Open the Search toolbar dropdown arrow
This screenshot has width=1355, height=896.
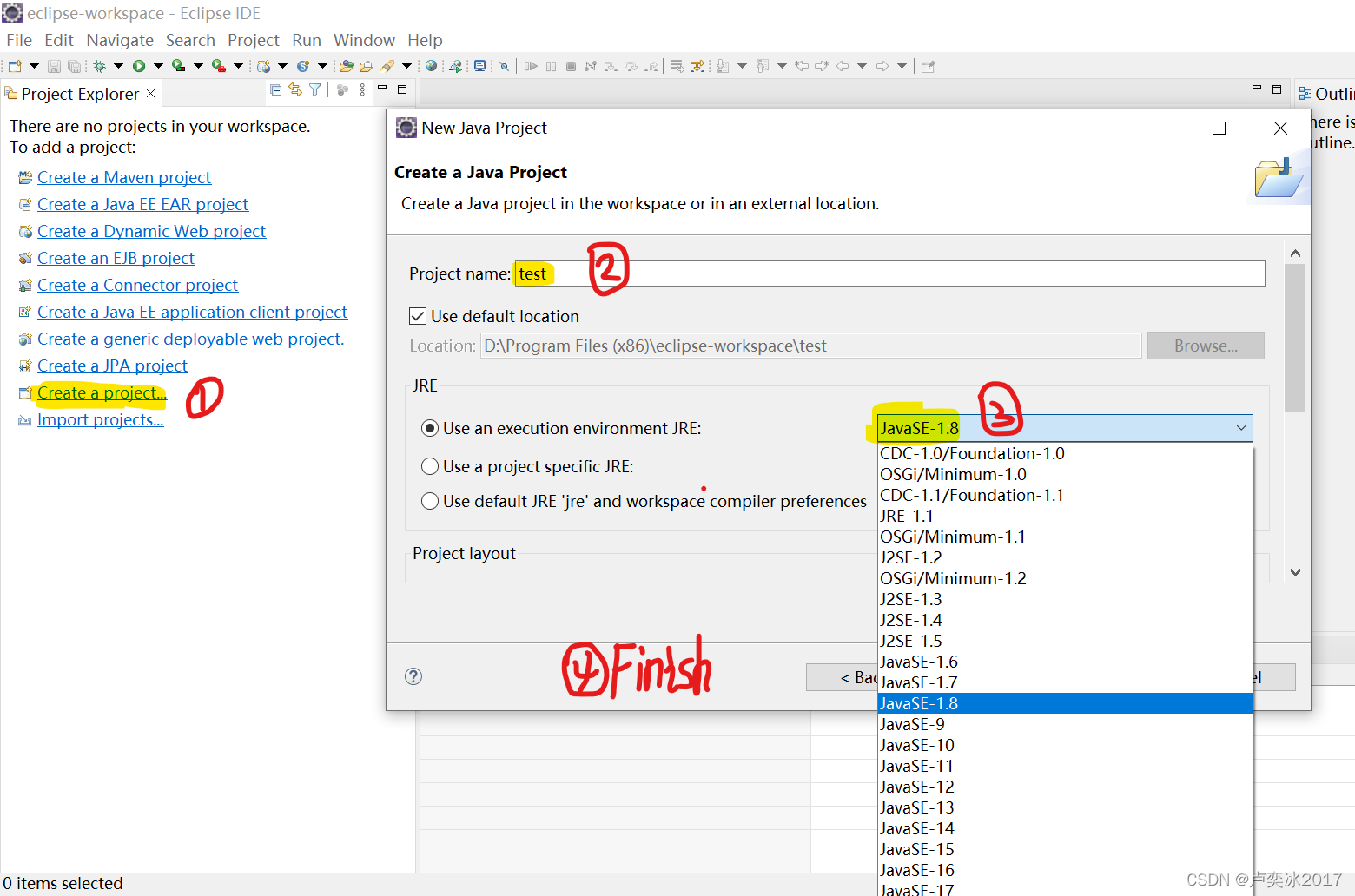coord(406,66)
